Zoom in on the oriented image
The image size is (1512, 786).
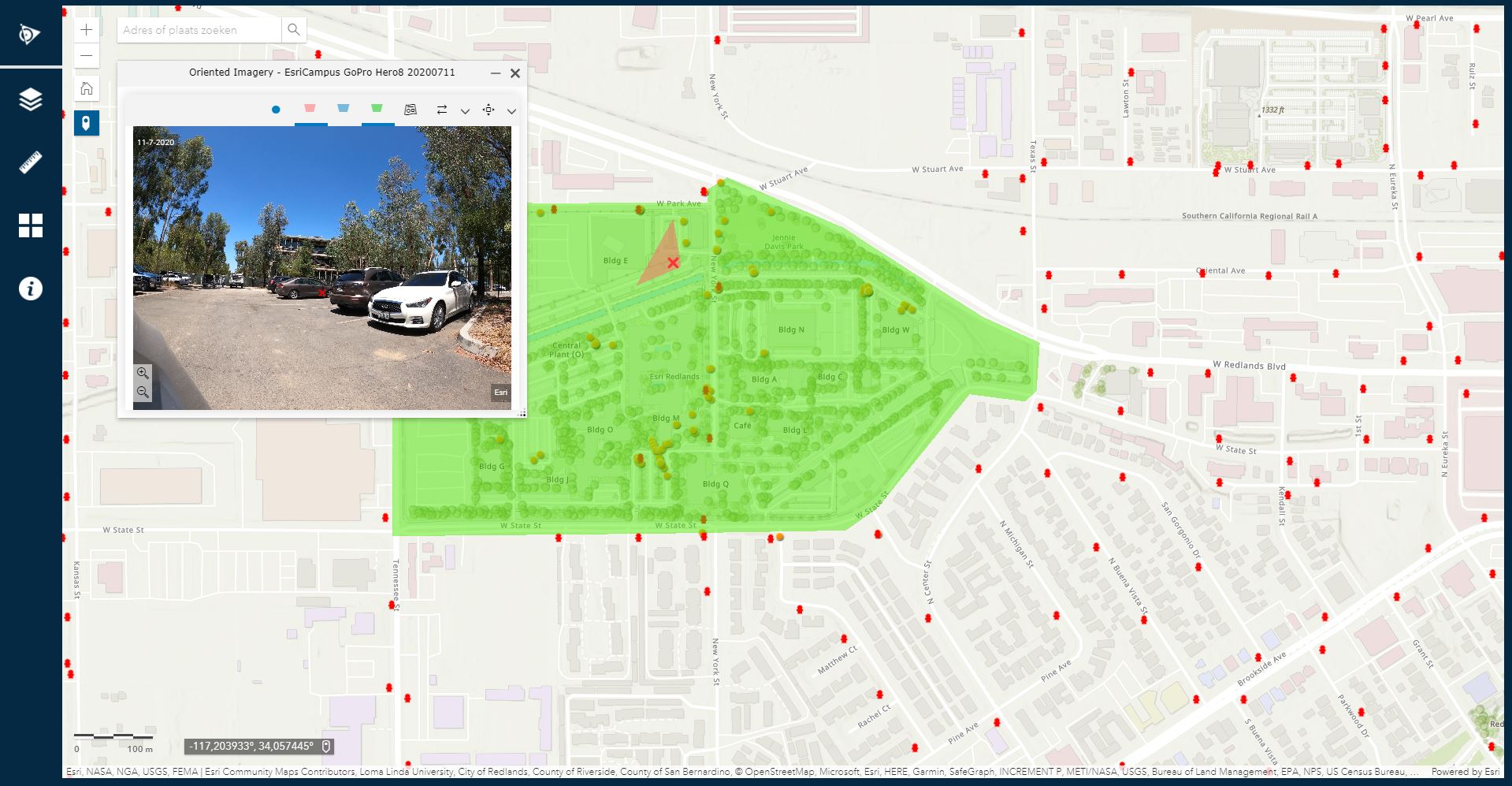click(143, 373)
